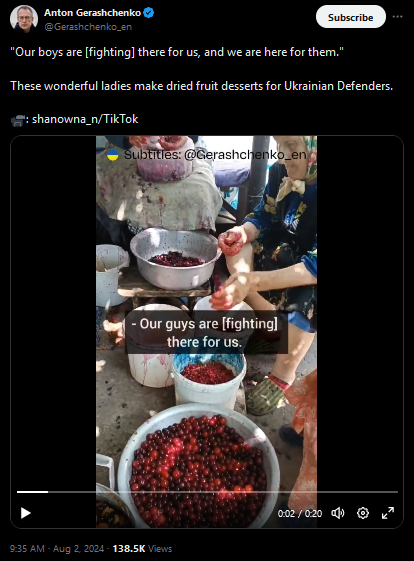Click the on-video subtitle caption box
This screenshot has width=414, height=561.
tap(206, 332)
